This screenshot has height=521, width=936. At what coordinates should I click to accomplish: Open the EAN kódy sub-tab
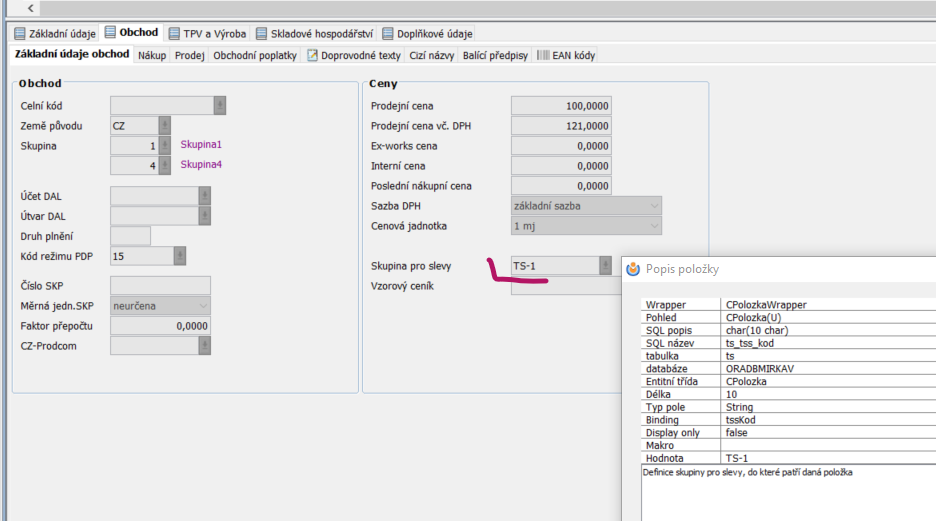click(566, 55)
